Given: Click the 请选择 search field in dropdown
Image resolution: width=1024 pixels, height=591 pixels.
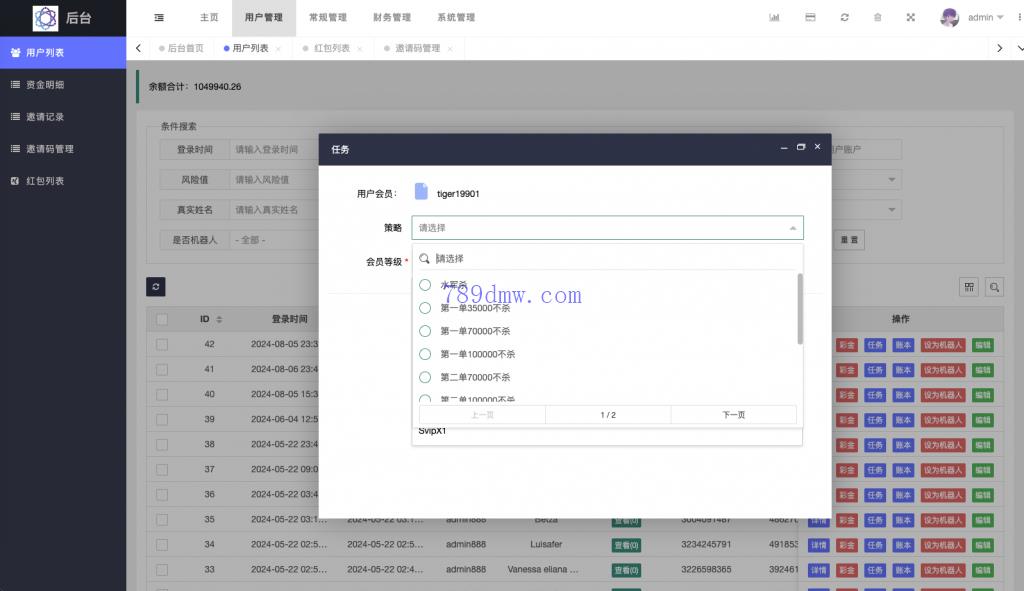Looking at the screenshot, I should 610,258.
